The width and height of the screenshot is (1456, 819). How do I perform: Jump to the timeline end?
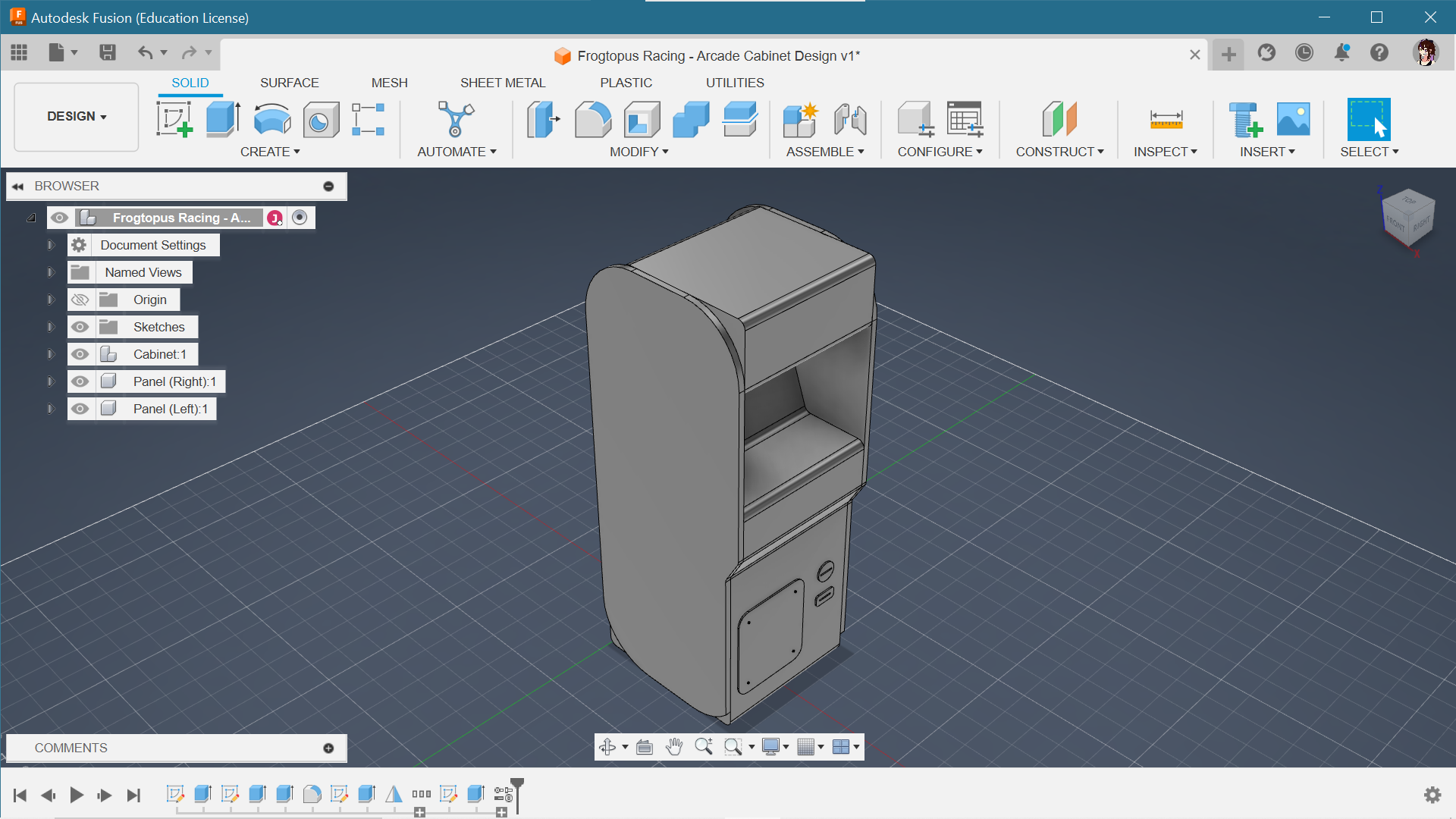pyautogui.click(x=133, y=795)
